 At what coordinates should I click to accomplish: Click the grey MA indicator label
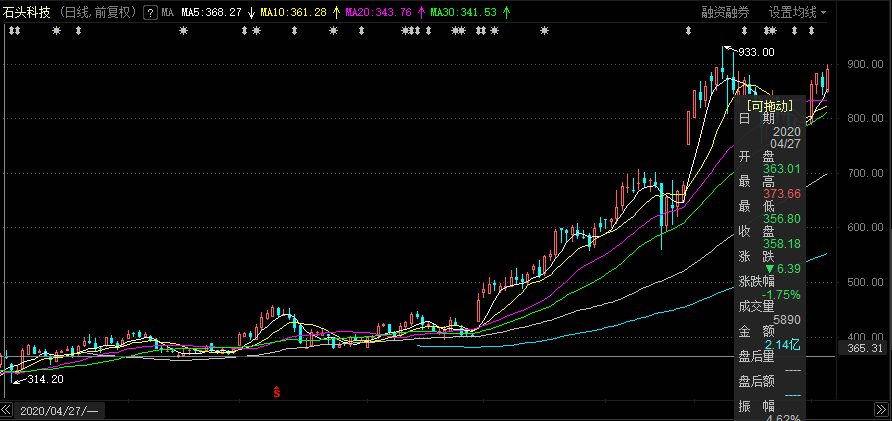pos(168,12)
